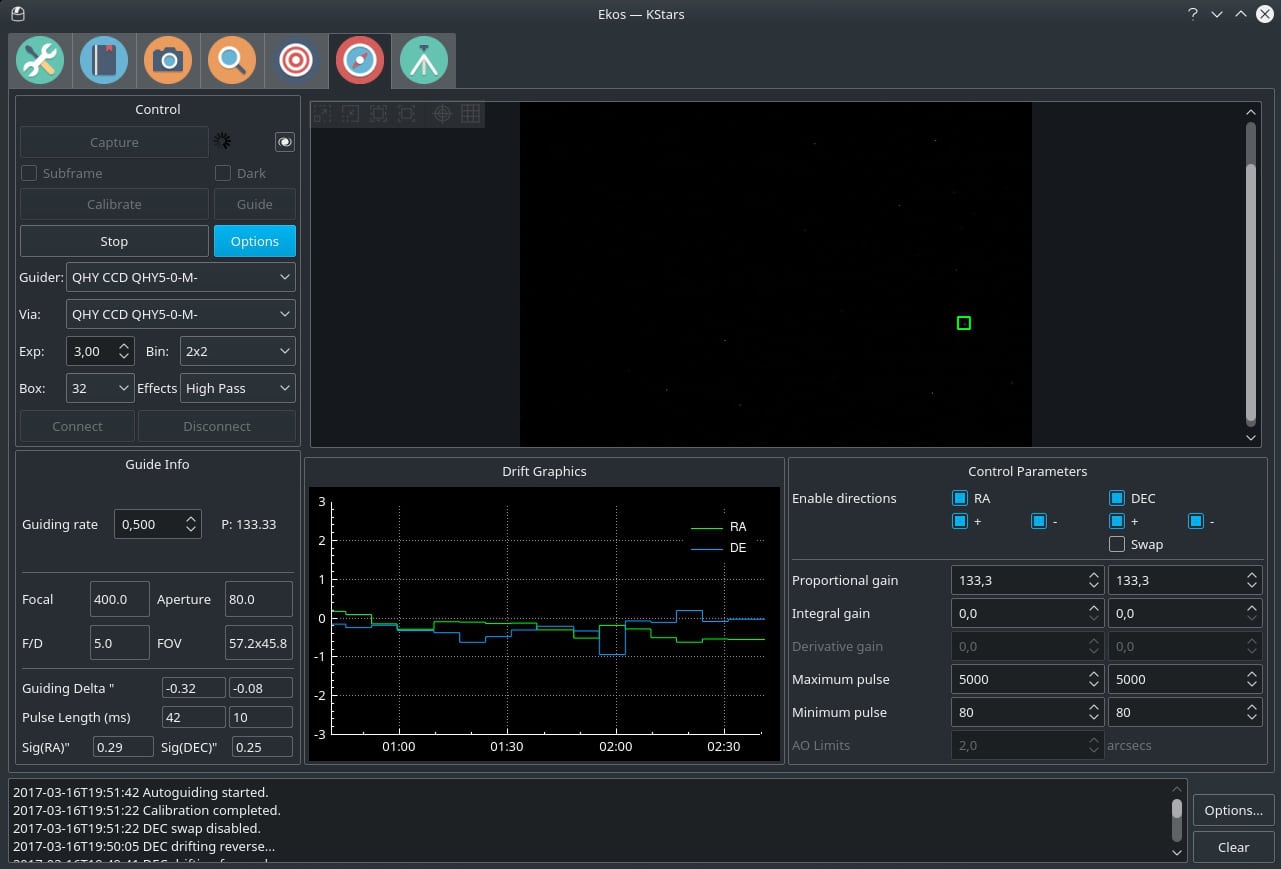Click the DEC Minimum pulse spinbox
Viewport: 1281px width, 869px height.
[x=1185, y=712]
